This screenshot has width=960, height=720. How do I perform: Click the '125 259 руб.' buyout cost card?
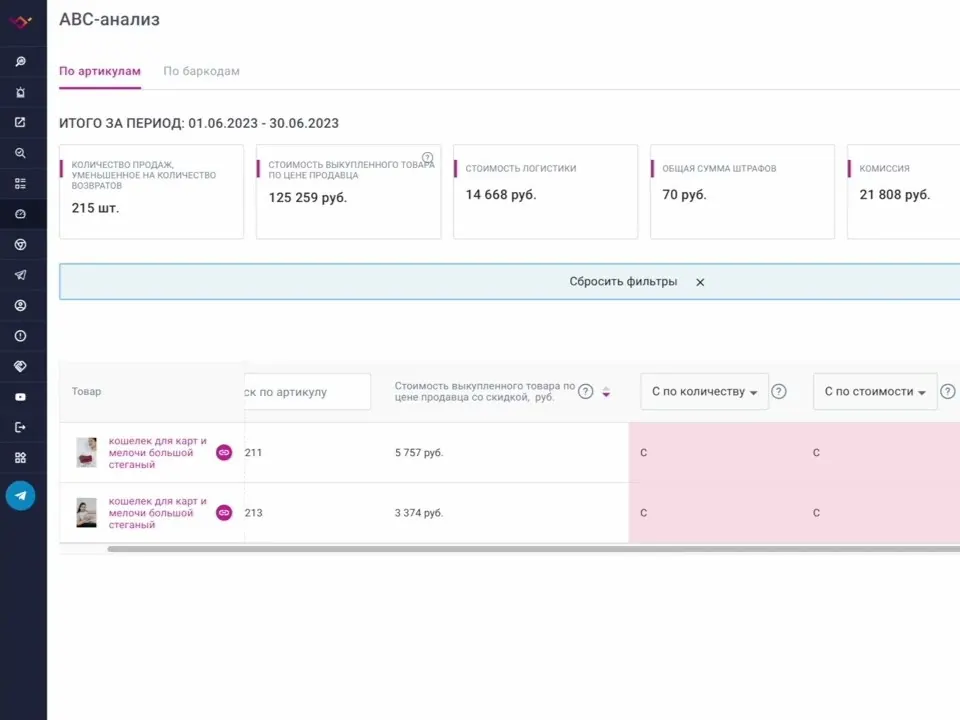point(348,192)
